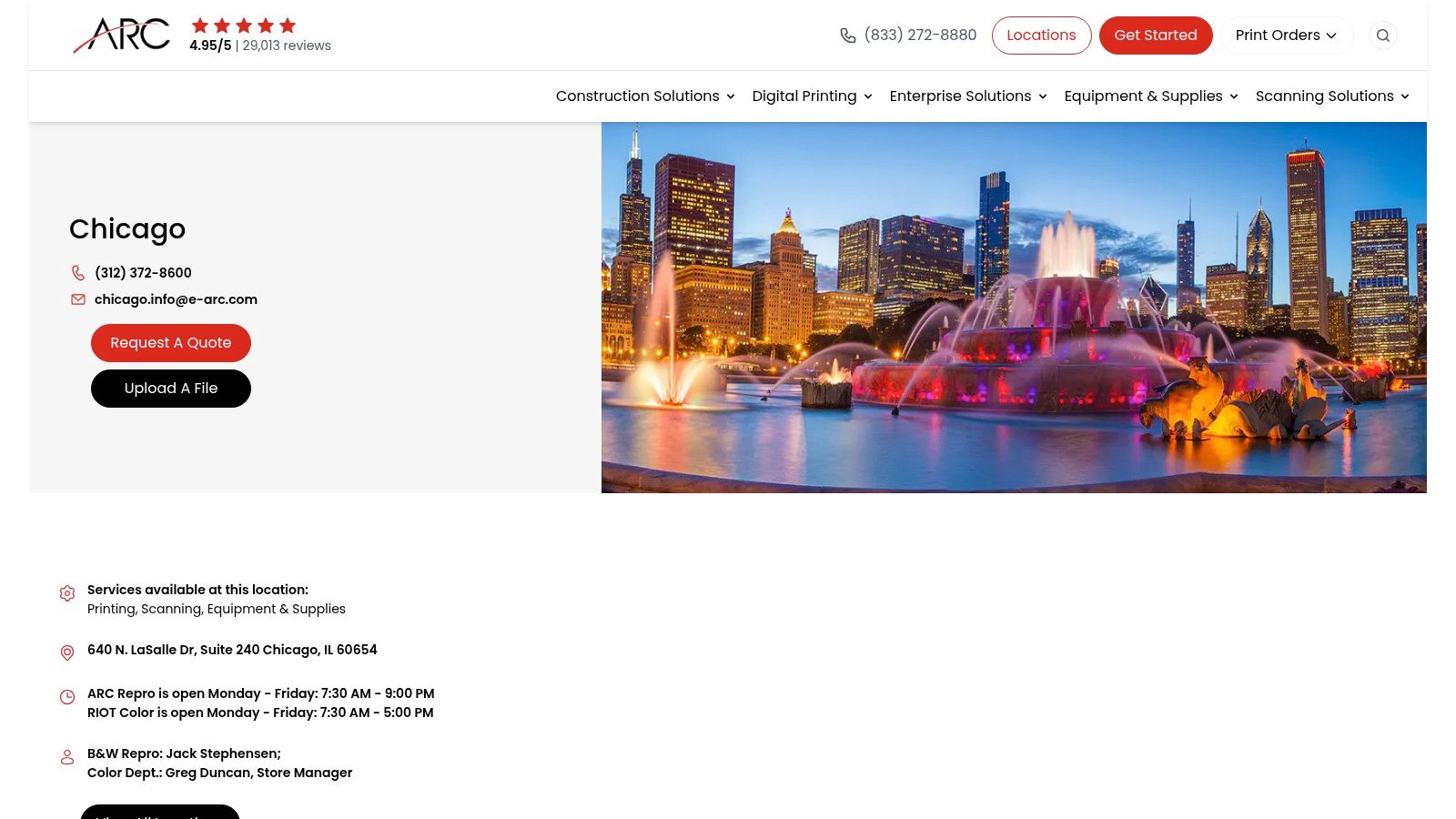
Task: Open the Equipment & Supplies menu
Action: (x=1151, y=96)
